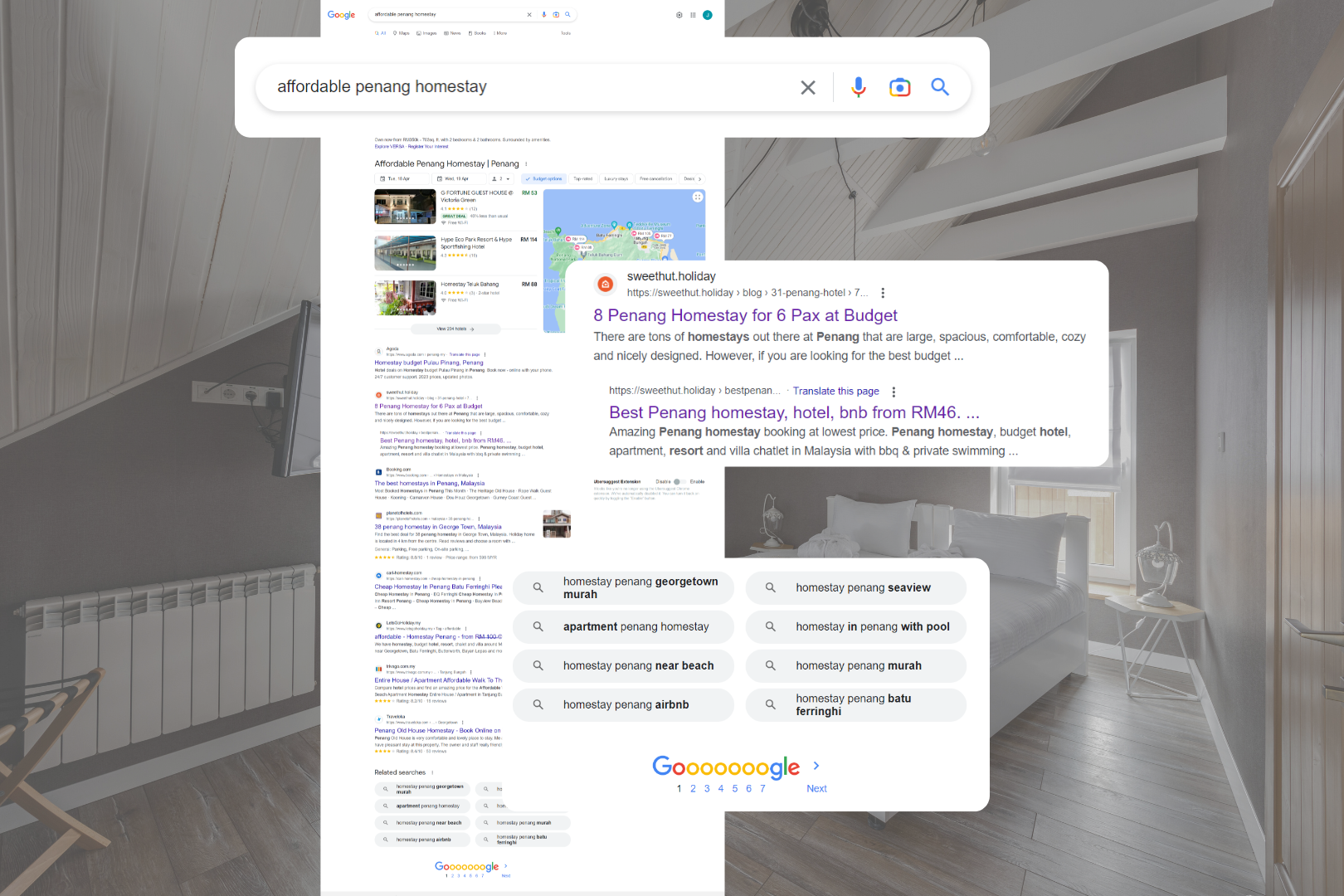Open image search via enlarged camera lens icon
The image size is (1344, 896).
[x=899, y=87]
